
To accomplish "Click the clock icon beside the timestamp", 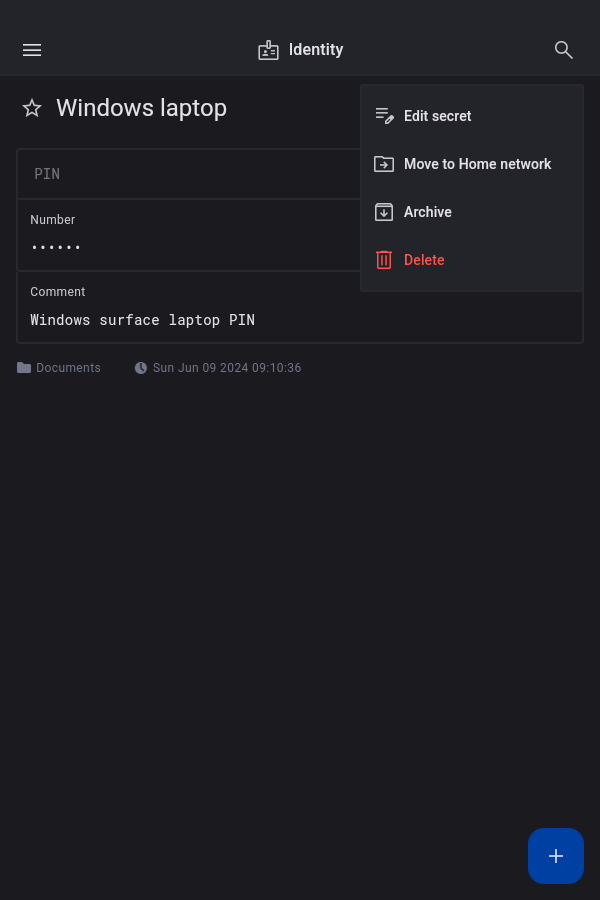I will [141, 368].
